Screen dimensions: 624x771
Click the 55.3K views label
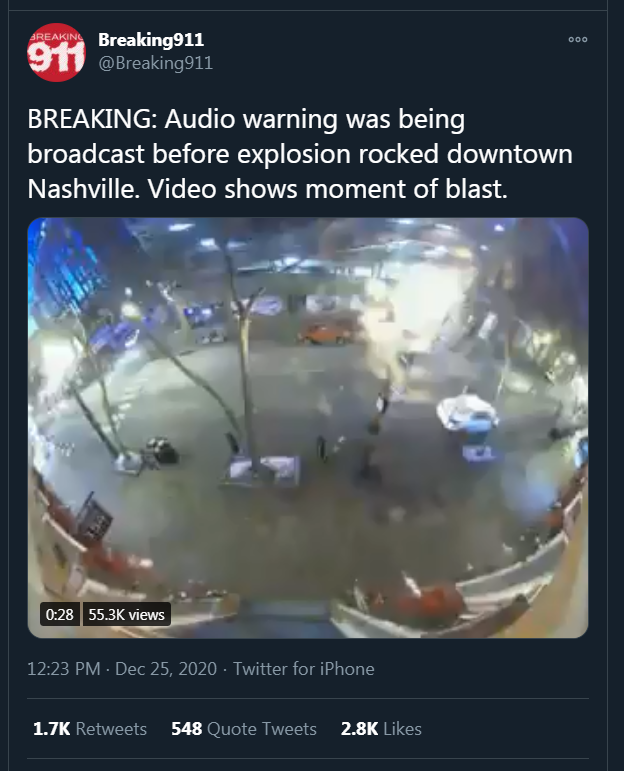pos(126,614)
